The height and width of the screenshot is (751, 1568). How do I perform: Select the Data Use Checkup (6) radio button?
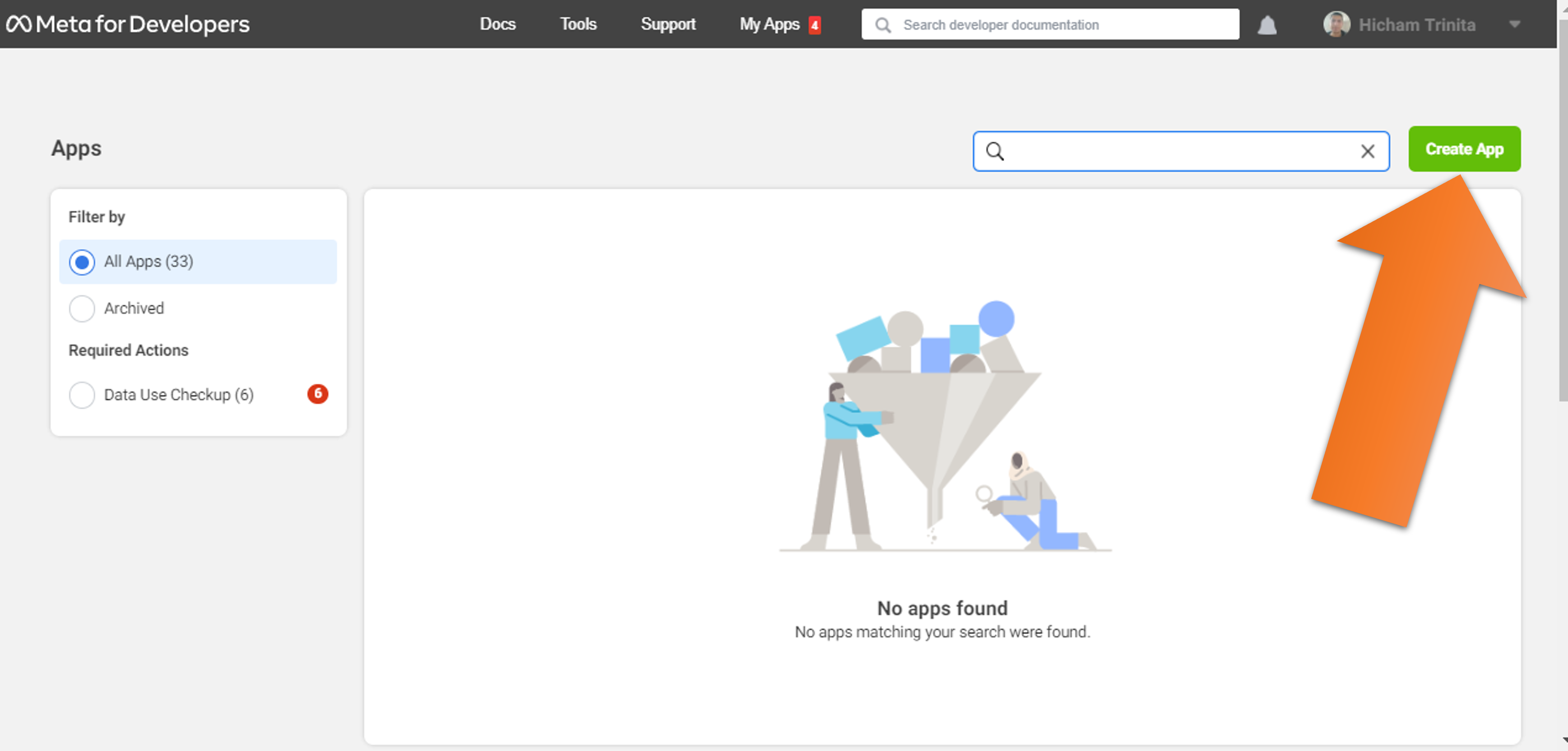pos(82,395)
